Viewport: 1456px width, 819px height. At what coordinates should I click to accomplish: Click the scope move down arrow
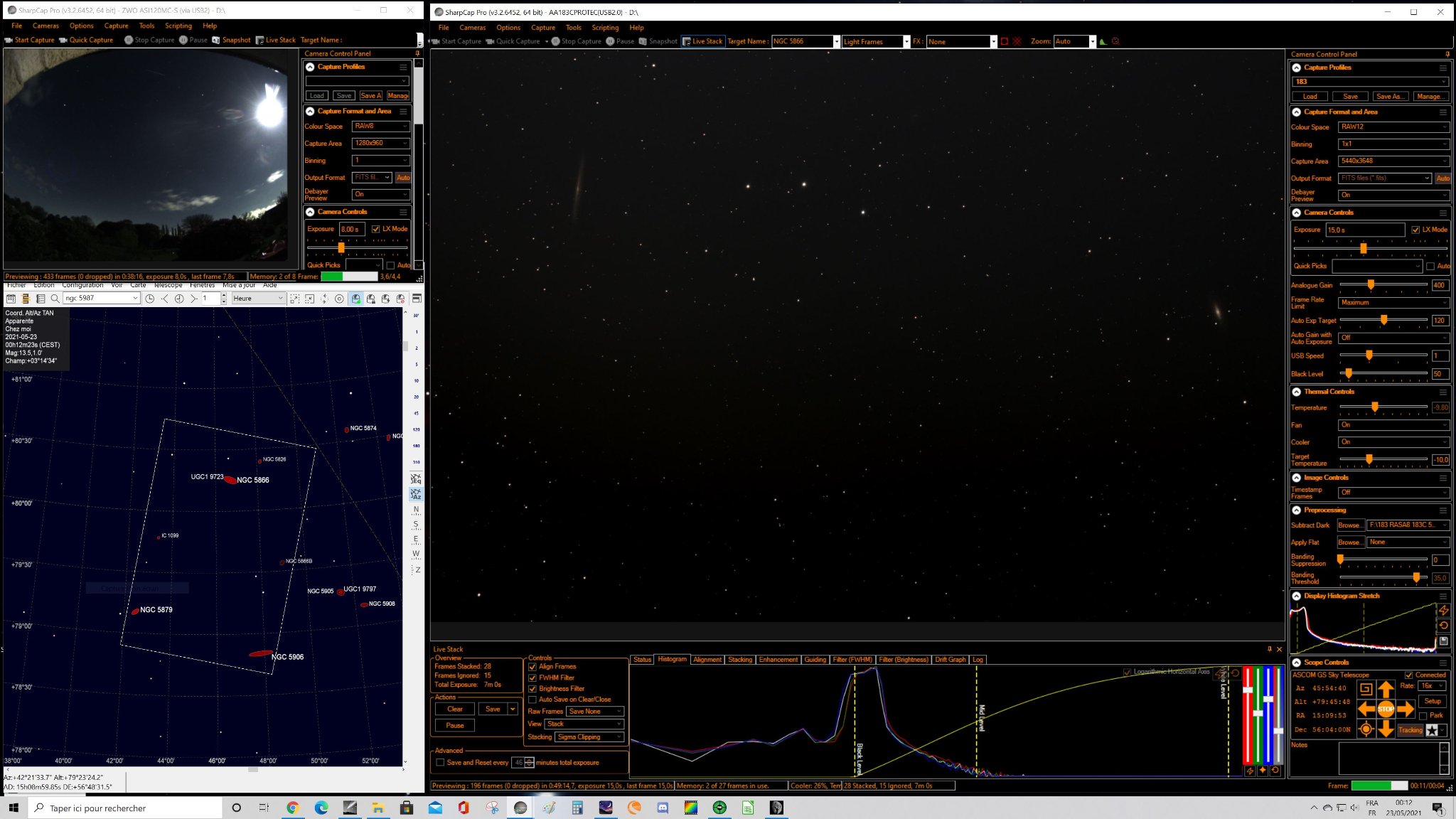[x=1386, y=729]
